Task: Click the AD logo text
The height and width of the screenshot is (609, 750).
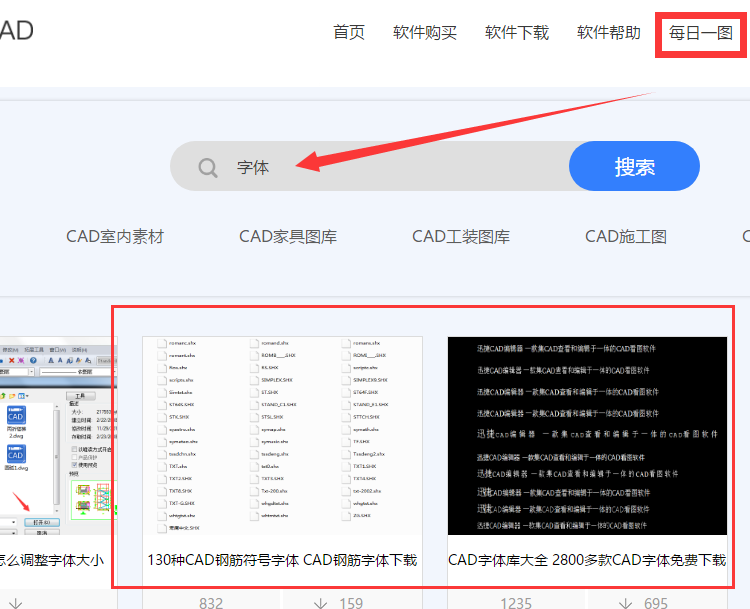Action: pos(17,31)
